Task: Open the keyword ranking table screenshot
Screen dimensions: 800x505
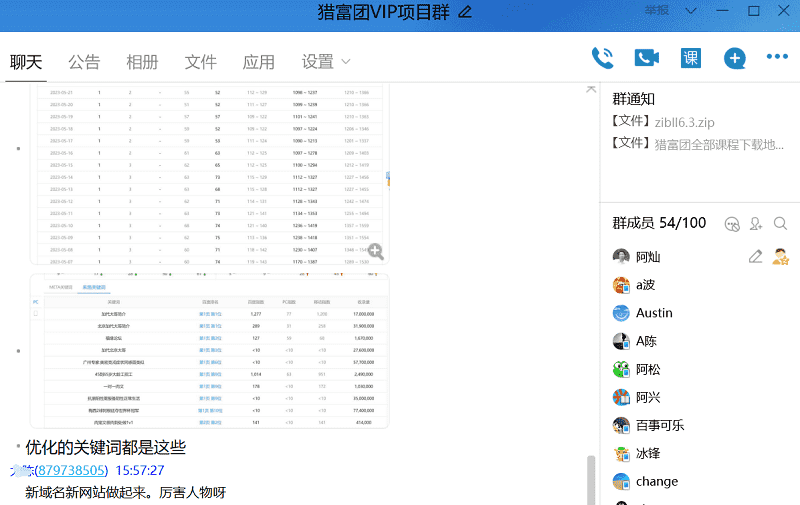Action: tap(210, 351)
